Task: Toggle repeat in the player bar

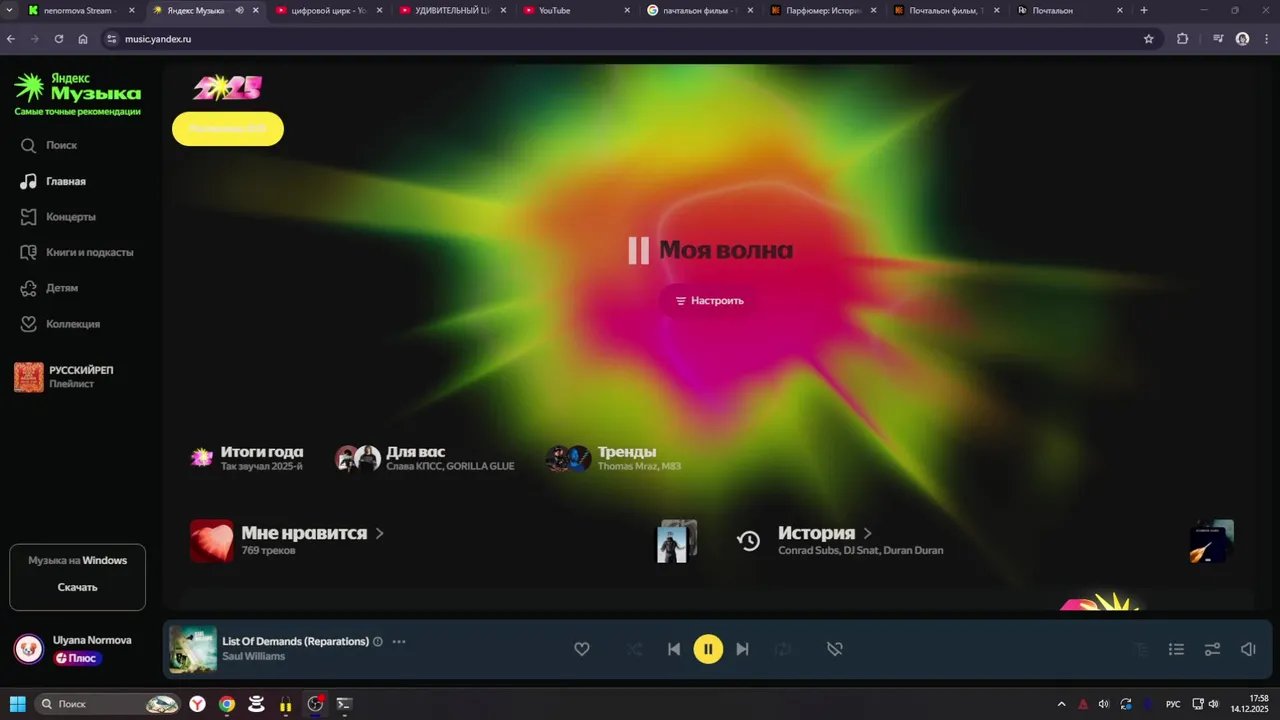Action: click(783, 649)
